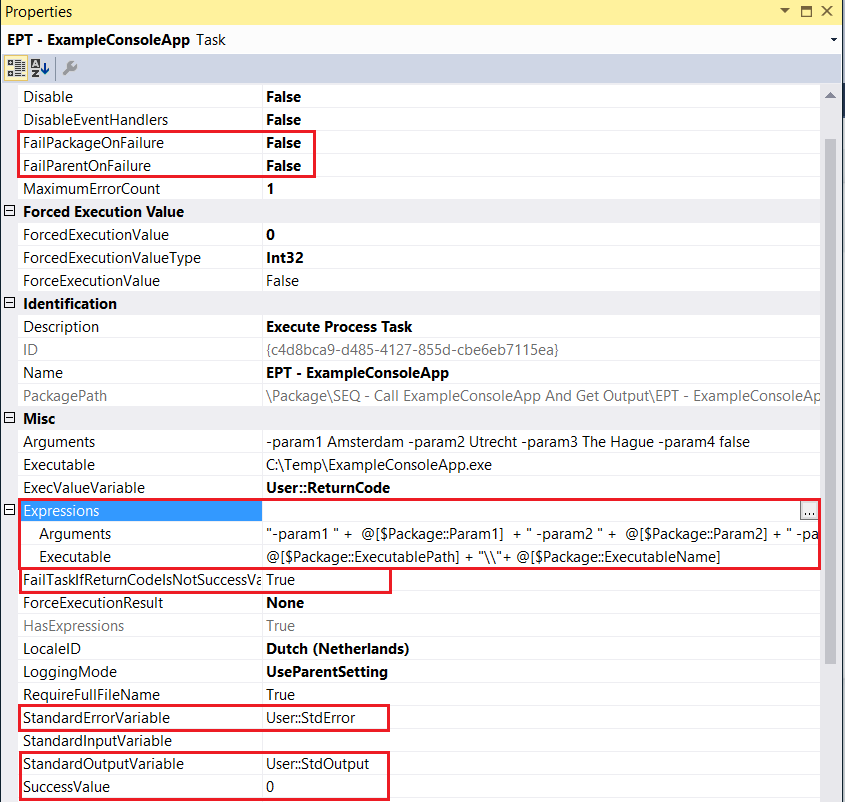Click the SuccessValue field
This screenshot has height=802, width=845.
[x=541, y=787]
